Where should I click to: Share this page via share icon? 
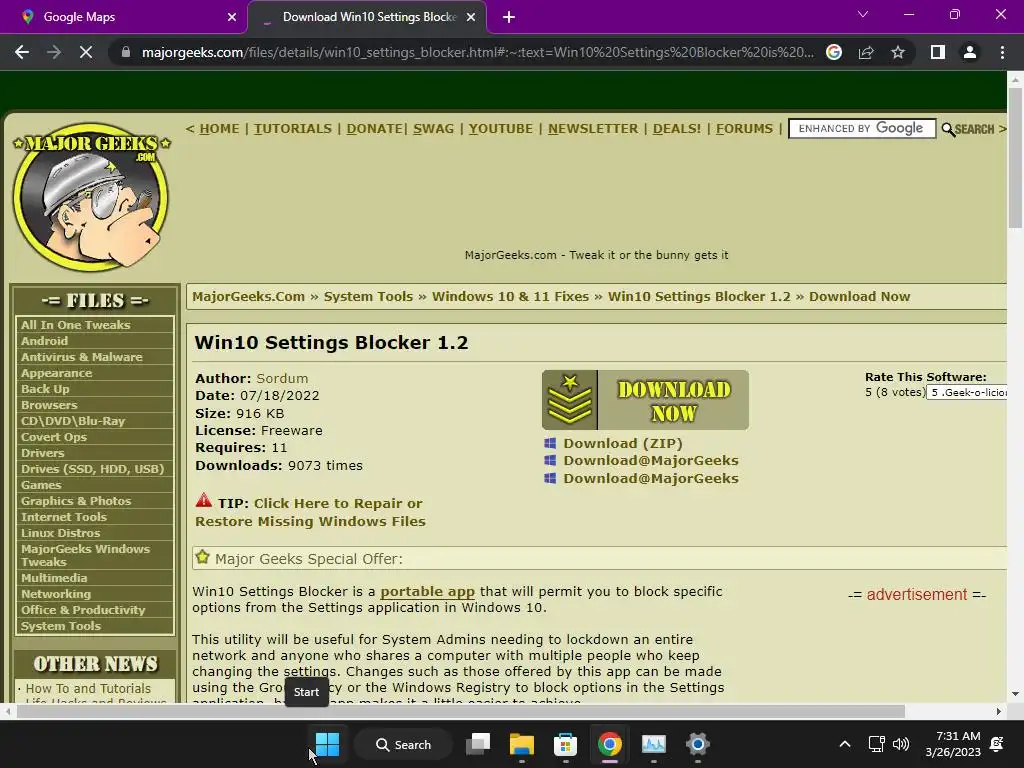(x=866, y=52)
